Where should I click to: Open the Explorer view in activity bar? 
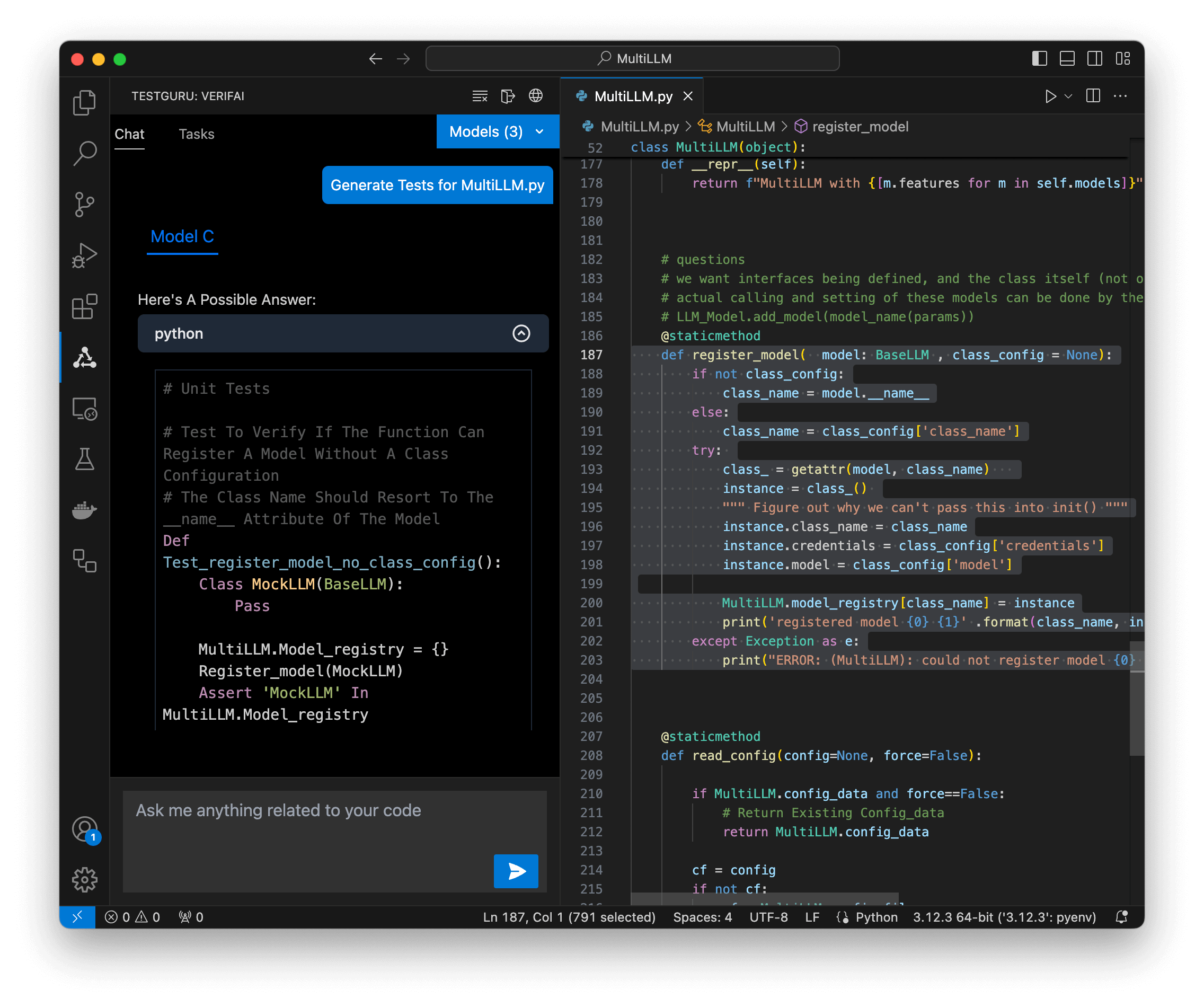pos(84,103)
